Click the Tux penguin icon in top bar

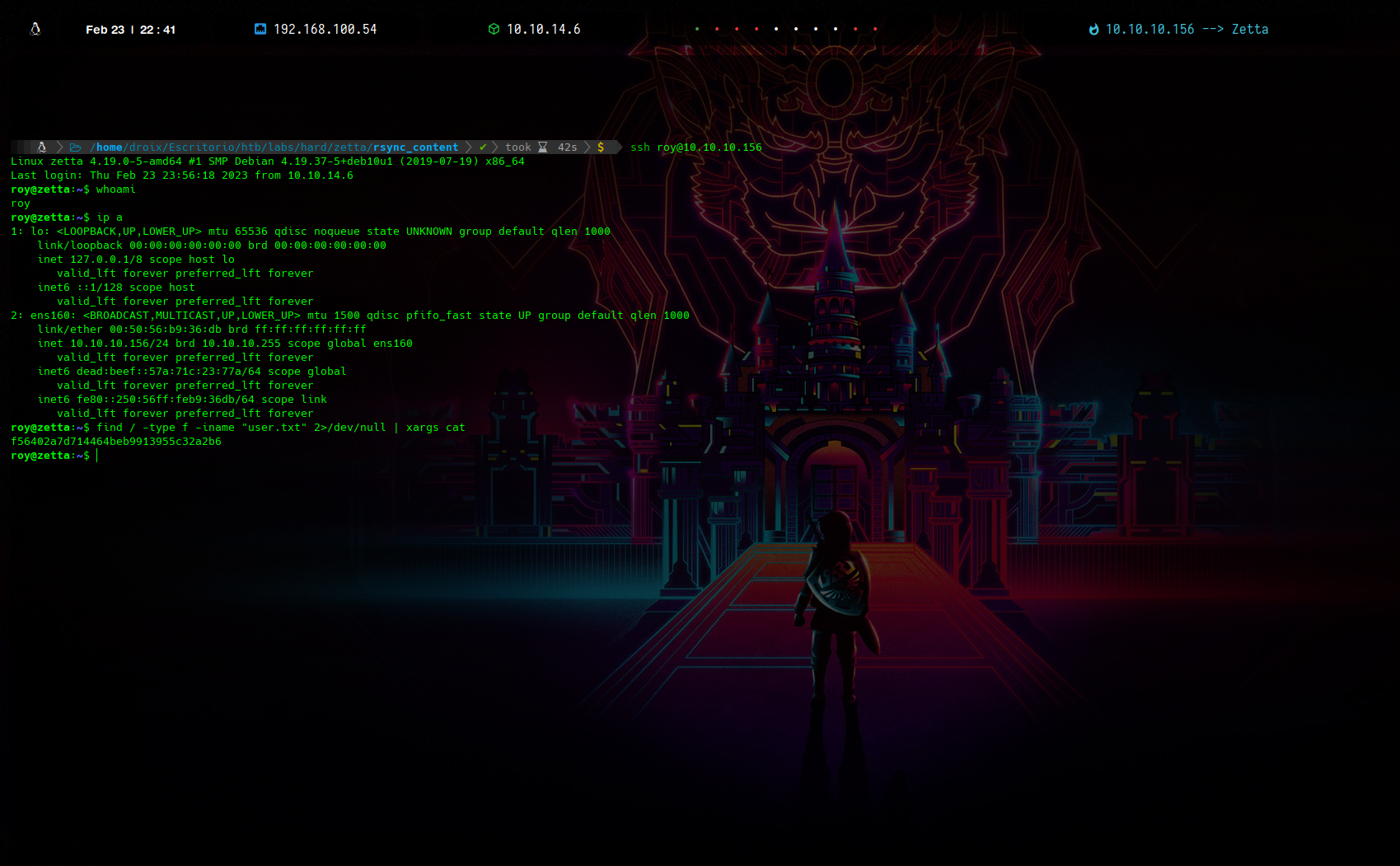coord(35,30)
